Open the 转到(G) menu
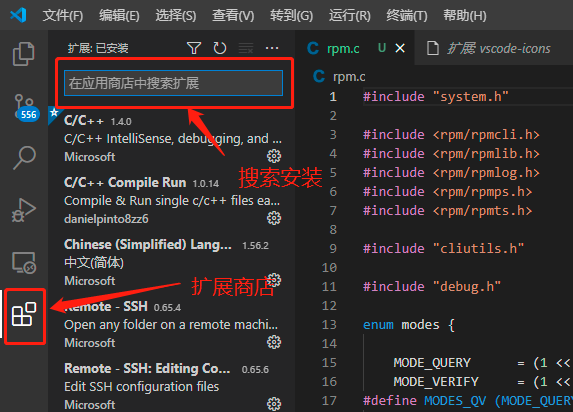The image size is (573, 412). click(291, 16)
